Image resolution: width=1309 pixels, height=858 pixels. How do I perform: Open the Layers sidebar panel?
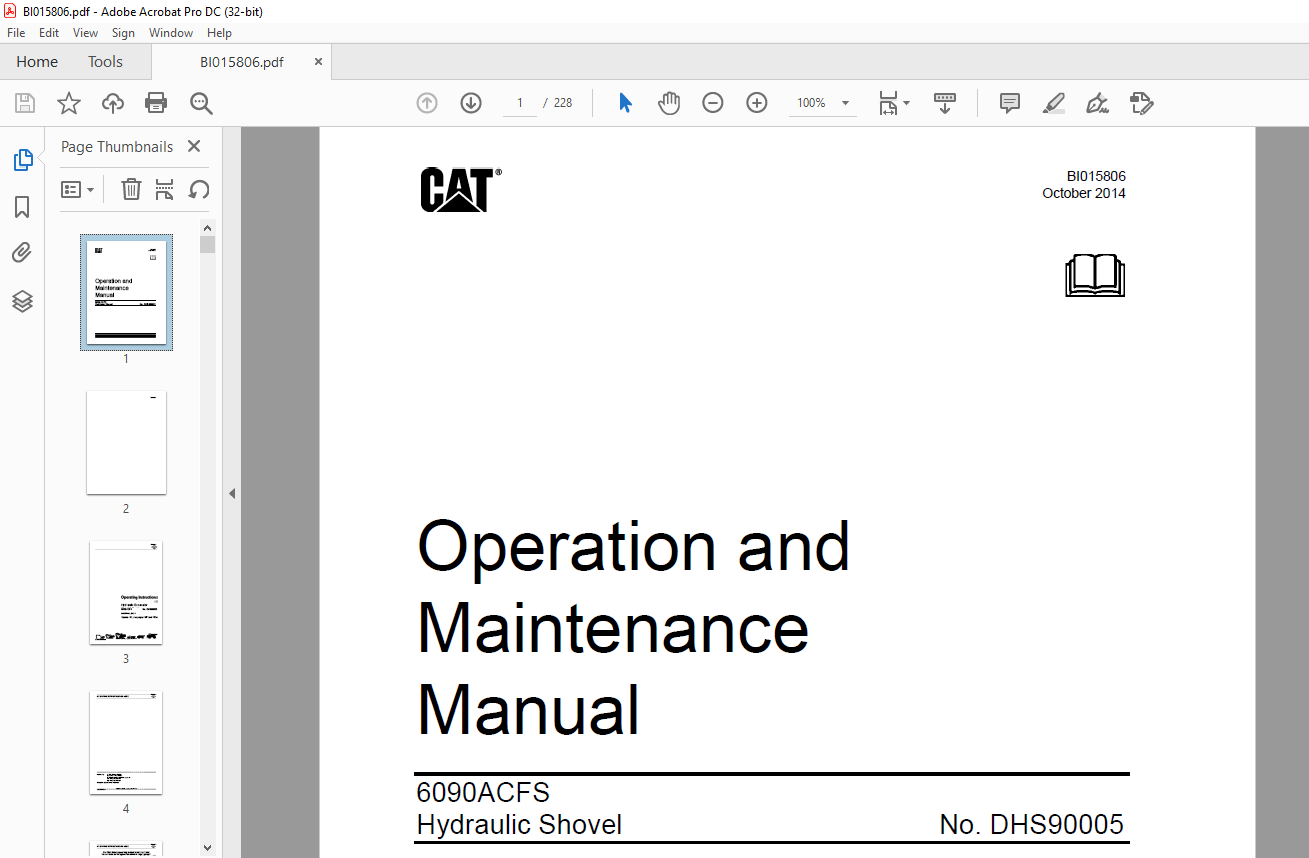pos(22,301)
